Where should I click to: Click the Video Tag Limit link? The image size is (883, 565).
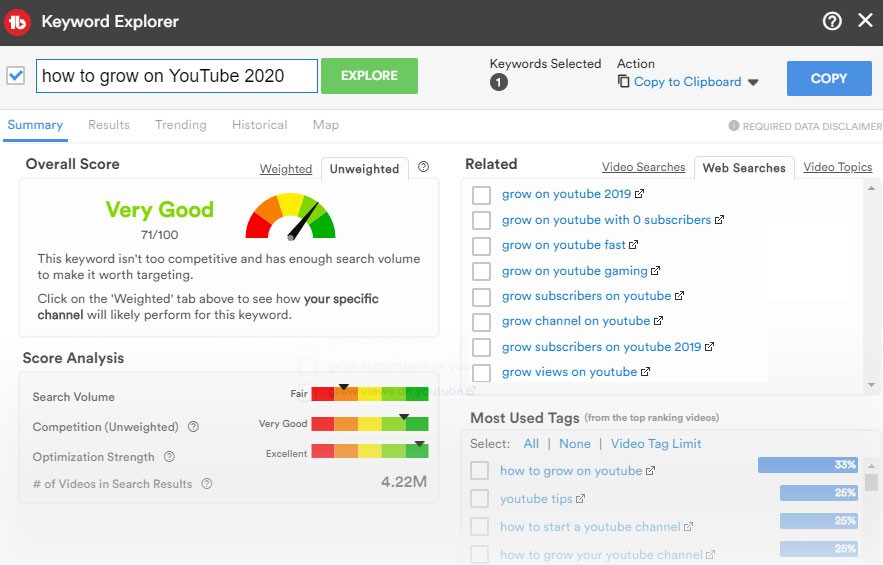(x=656, y=444)
